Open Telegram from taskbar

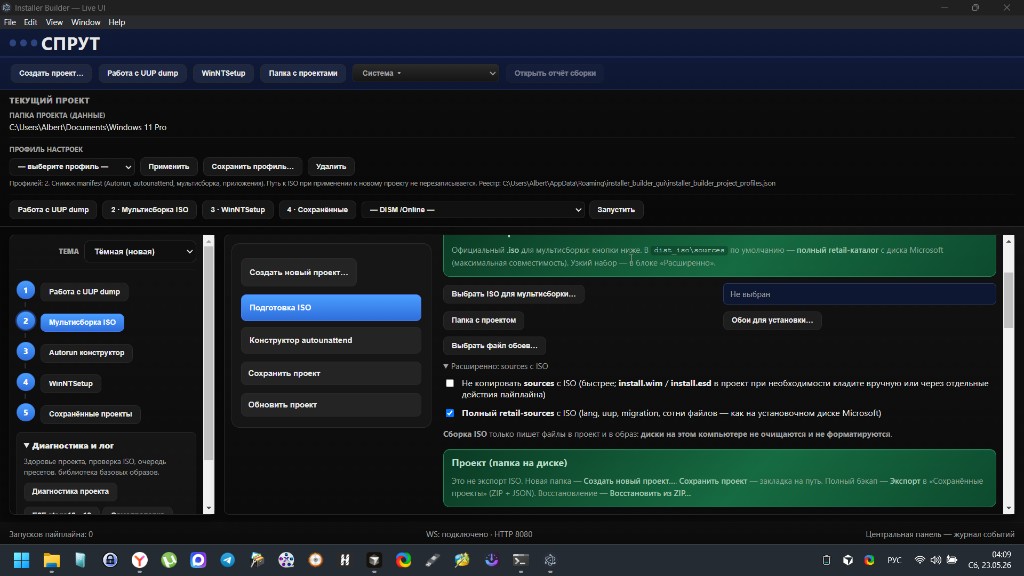pyautogui.click(x=227, y=560)
